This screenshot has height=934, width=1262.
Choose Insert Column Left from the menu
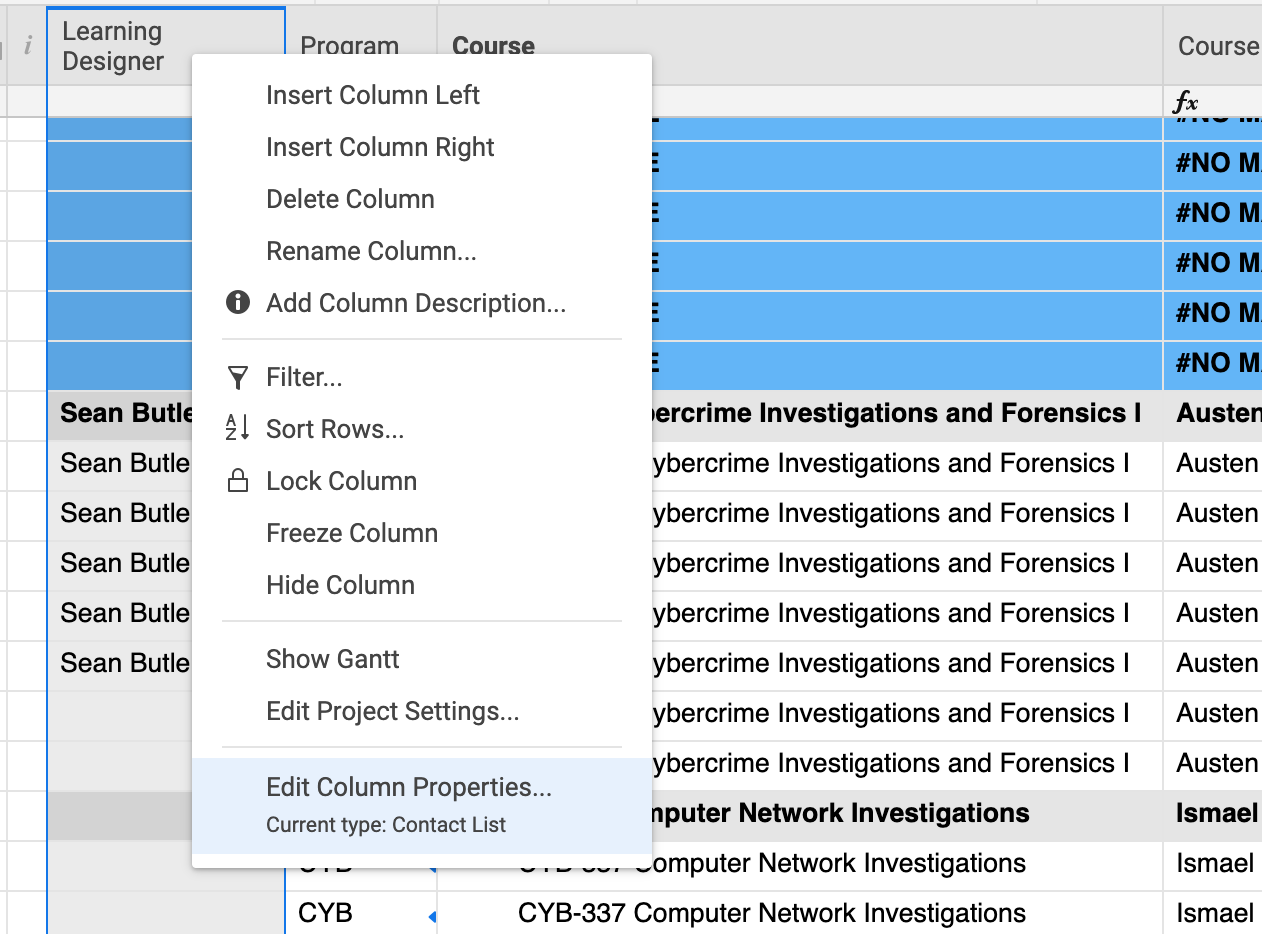[x=372, y=95]
